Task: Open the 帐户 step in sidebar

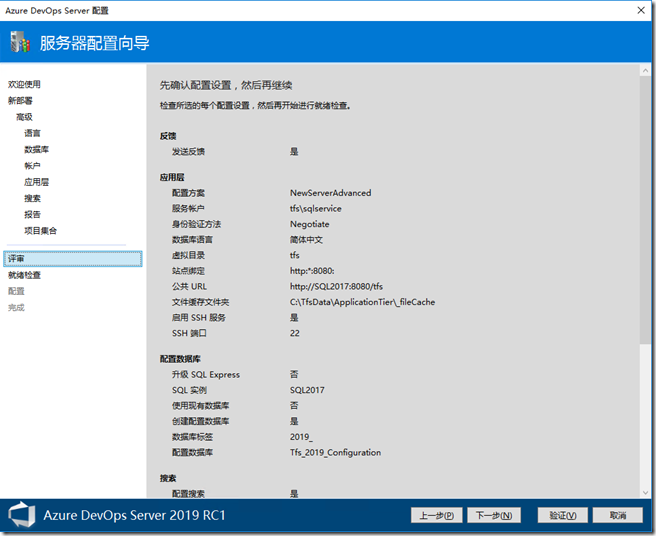Action: pos(32,166)
